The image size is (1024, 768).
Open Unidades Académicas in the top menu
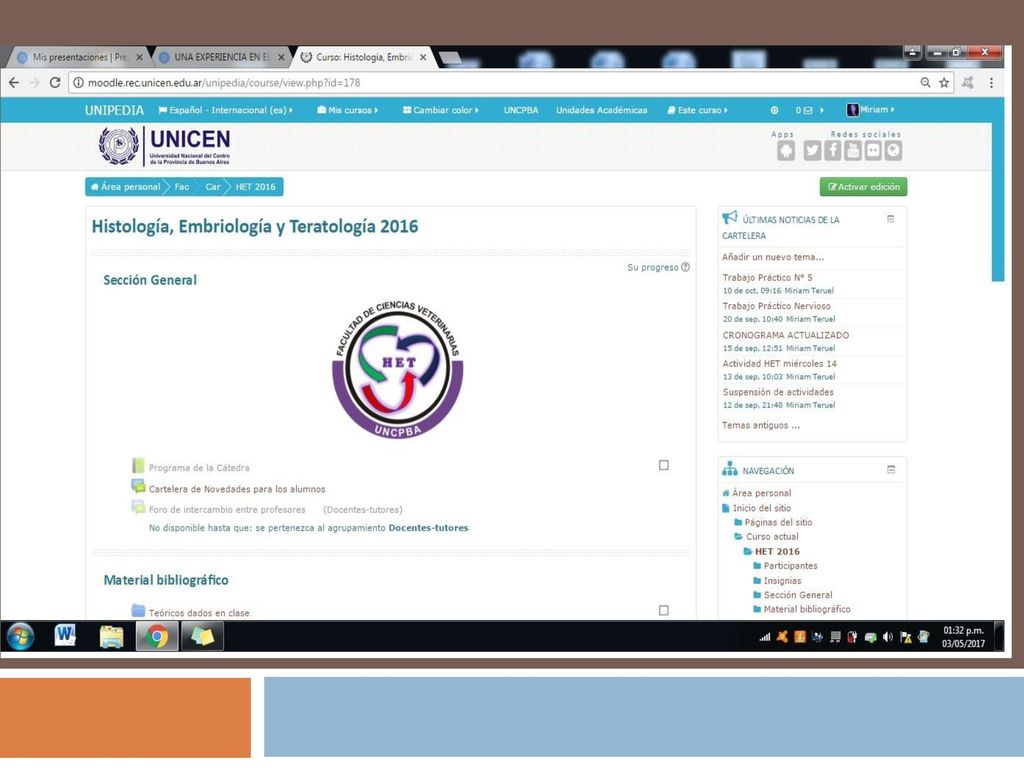coord(601,110)
